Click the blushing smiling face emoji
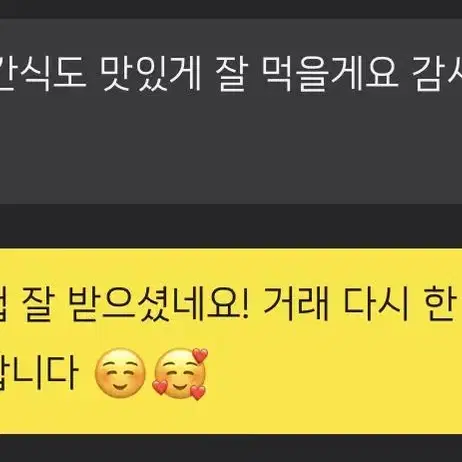 pyautogui.click(x=120, y=373)
